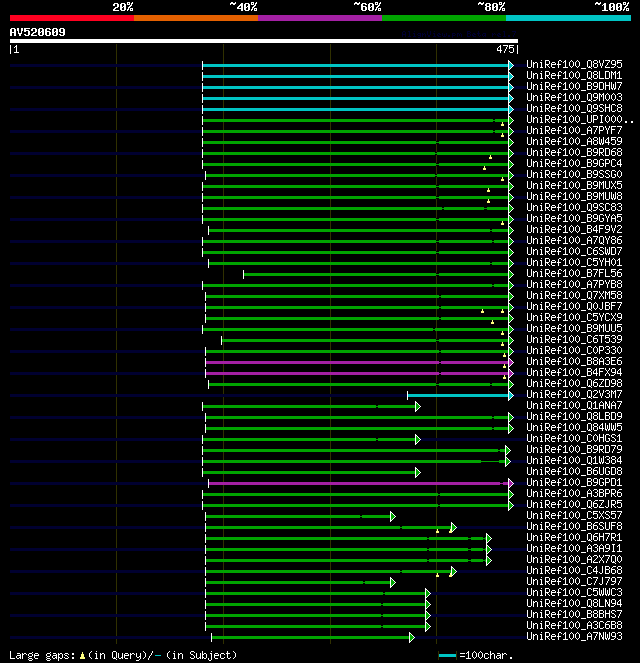Click UniRef100_Q6ZJR5 label
This screenshot has height=663, width=640.
pos(574,504)
